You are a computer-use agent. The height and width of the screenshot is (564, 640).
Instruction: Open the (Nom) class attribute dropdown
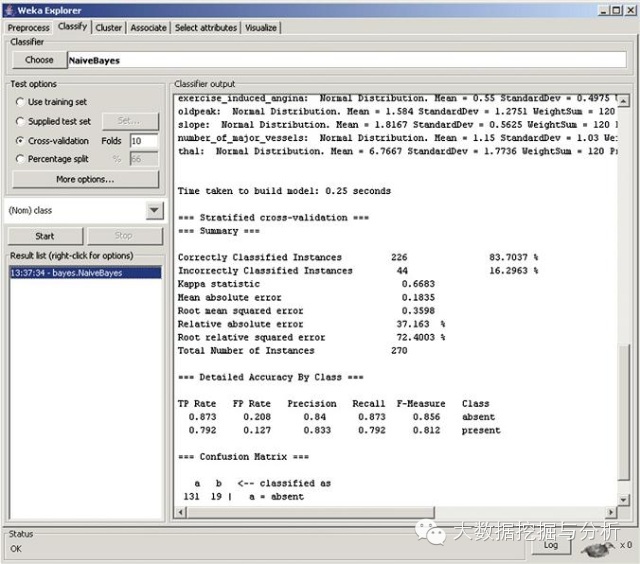pyautogui.click(x=155, y=211)
